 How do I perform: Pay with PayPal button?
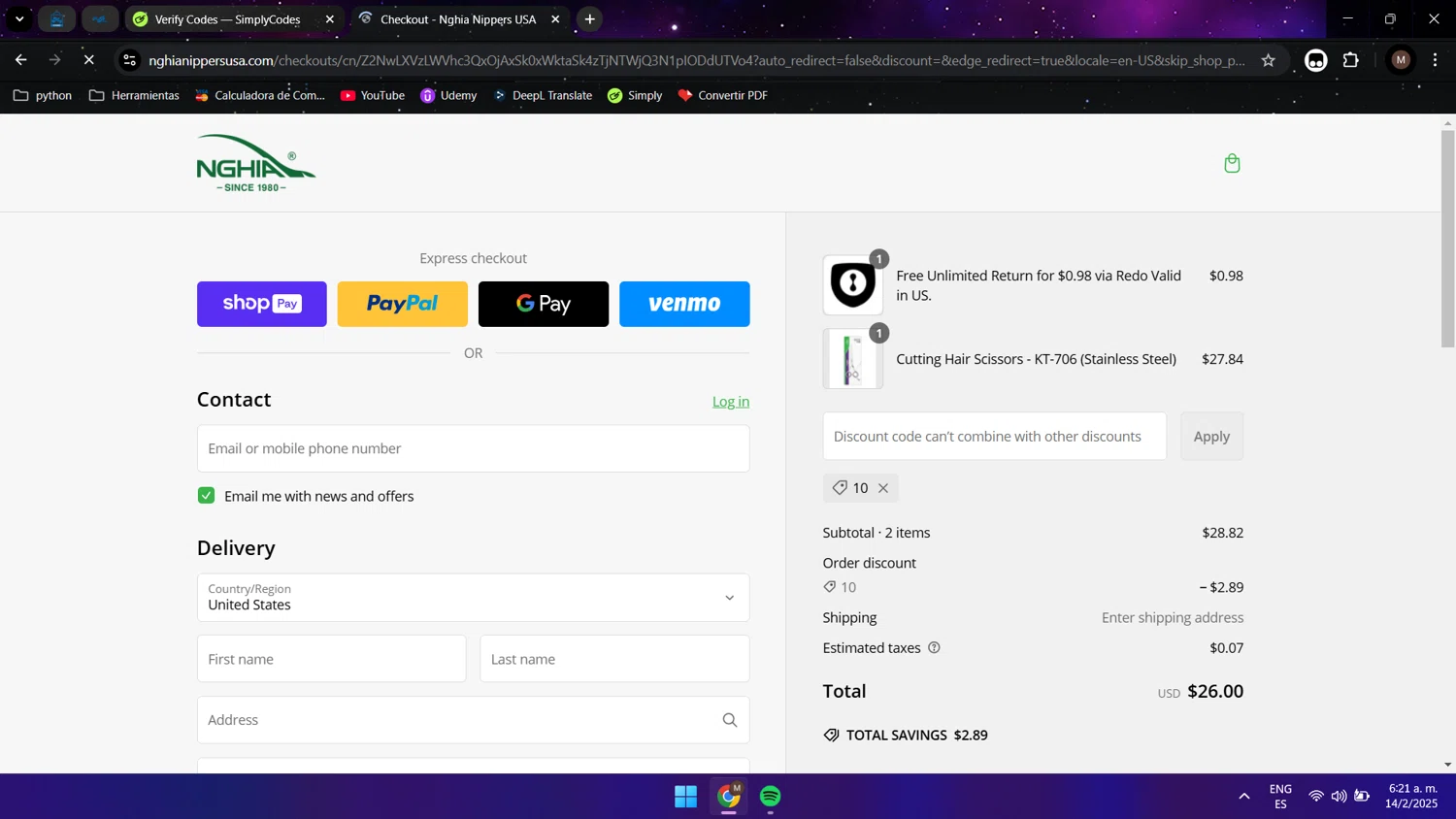(x=403, y=304)
